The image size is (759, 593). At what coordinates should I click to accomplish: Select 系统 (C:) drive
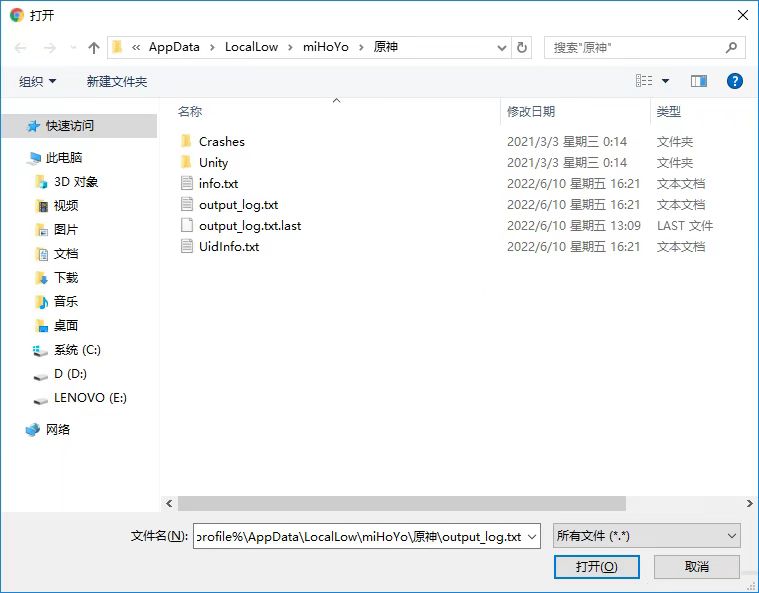click(77, 350)
